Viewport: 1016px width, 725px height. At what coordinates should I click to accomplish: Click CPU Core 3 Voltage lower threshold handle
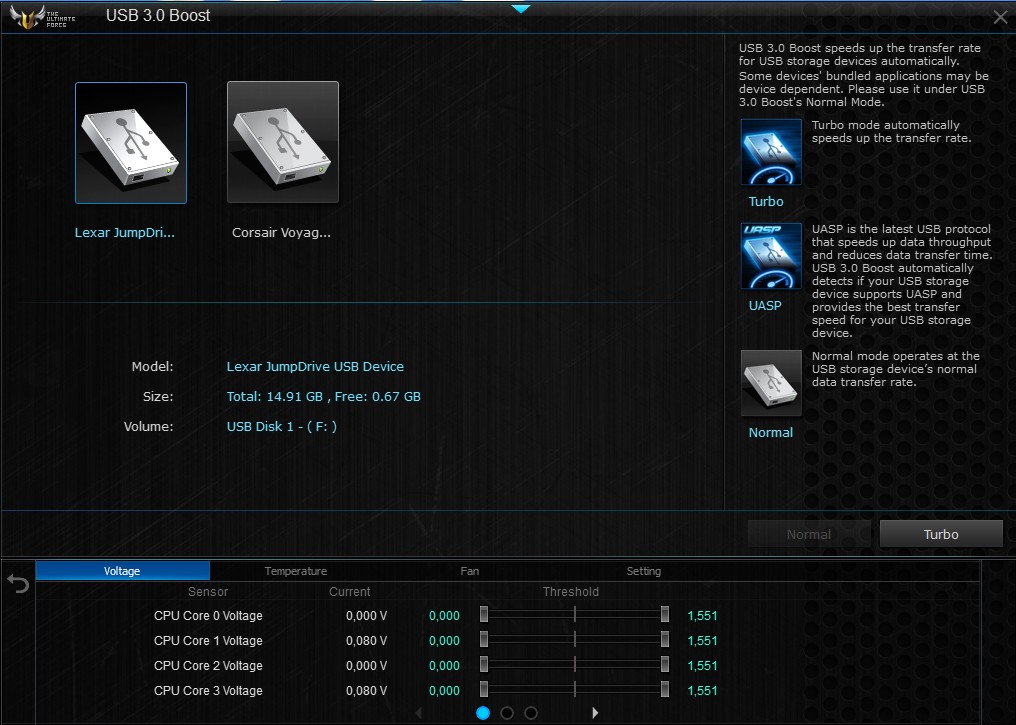point(484,689)
